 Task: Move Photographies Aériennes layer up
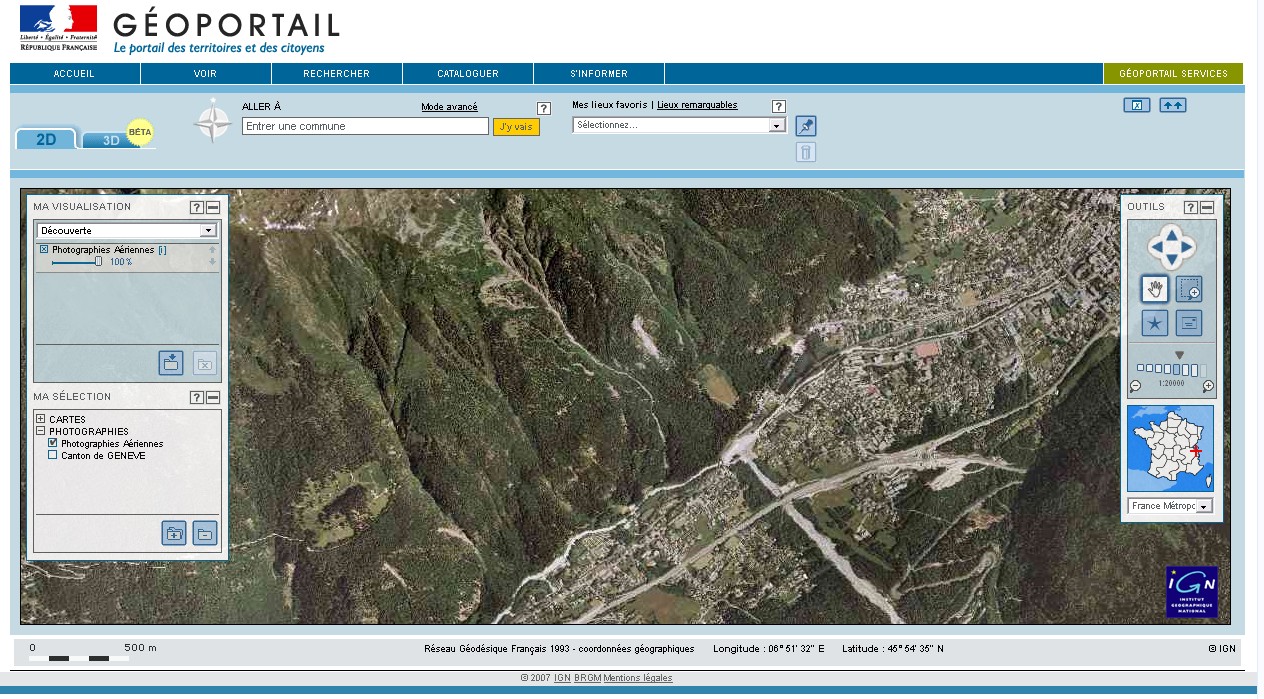212,249
